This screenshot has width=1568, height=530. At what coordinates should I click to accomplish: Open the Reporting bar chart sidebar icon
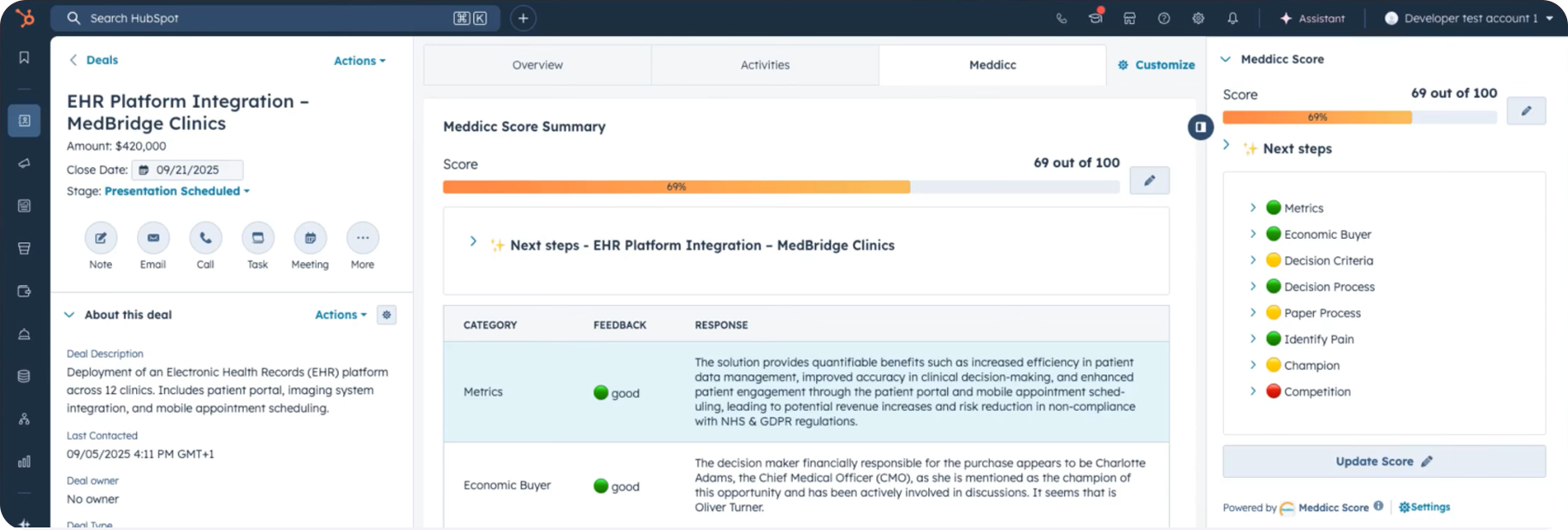pyautogui.click(x=24, y=462)
